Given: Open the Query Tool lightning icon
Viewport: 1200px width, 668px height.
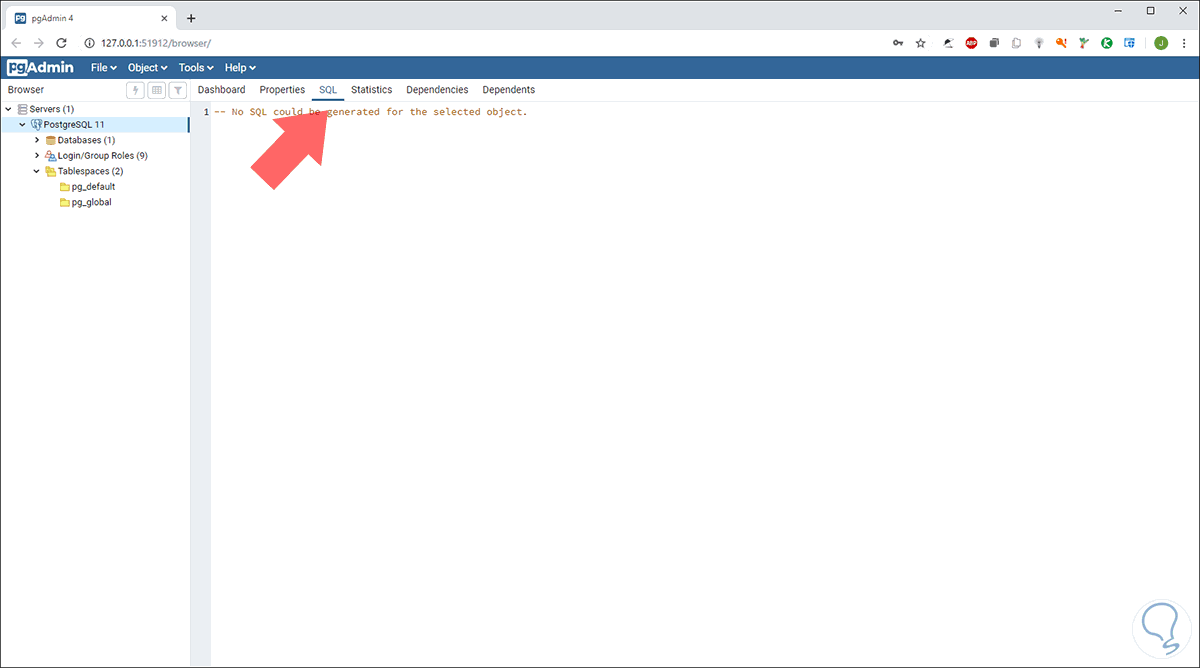Looking at the screenshot, I should point(135,90).
